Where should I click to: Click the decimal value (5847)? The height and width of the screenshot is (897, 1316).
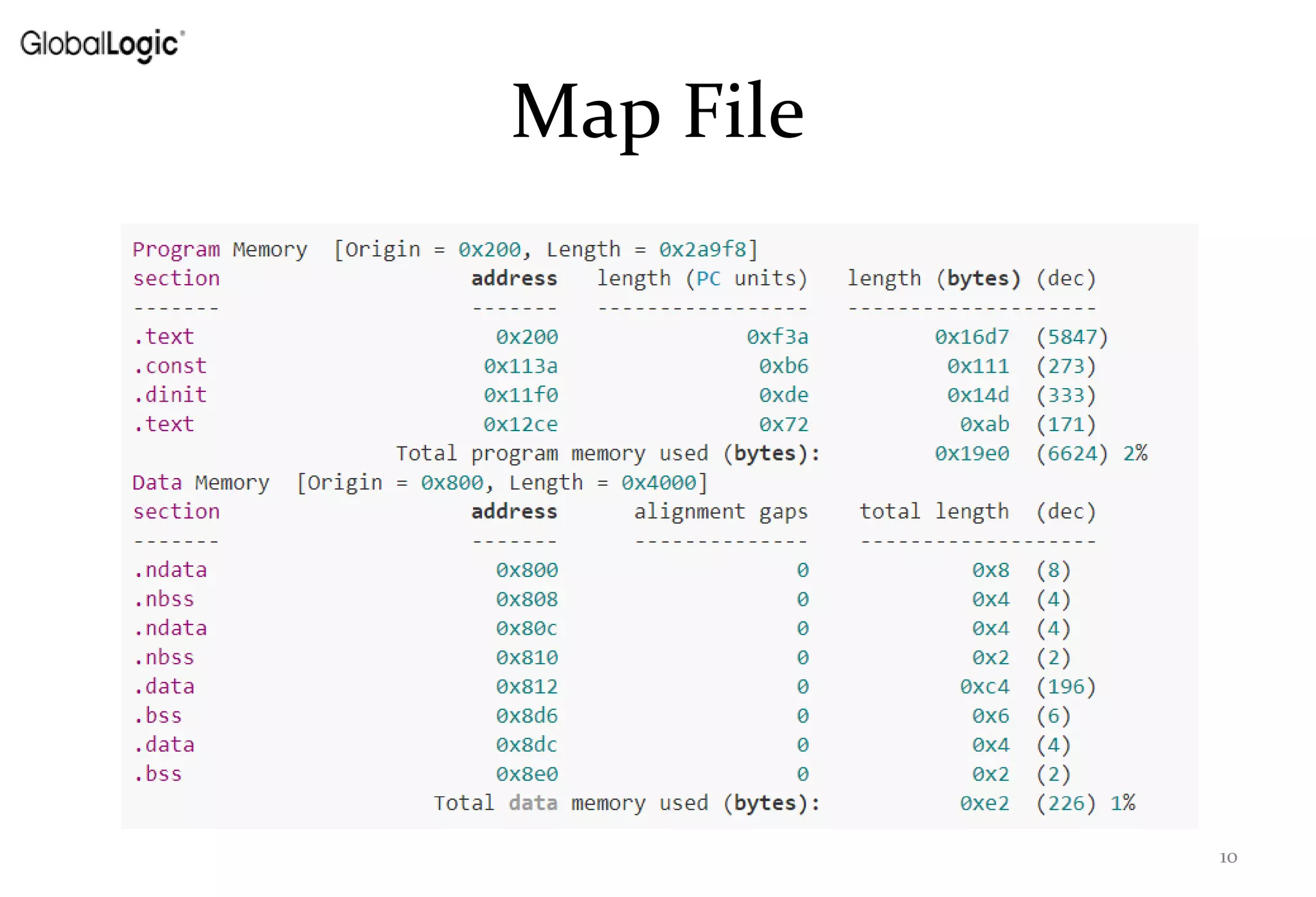(1072, 337)
